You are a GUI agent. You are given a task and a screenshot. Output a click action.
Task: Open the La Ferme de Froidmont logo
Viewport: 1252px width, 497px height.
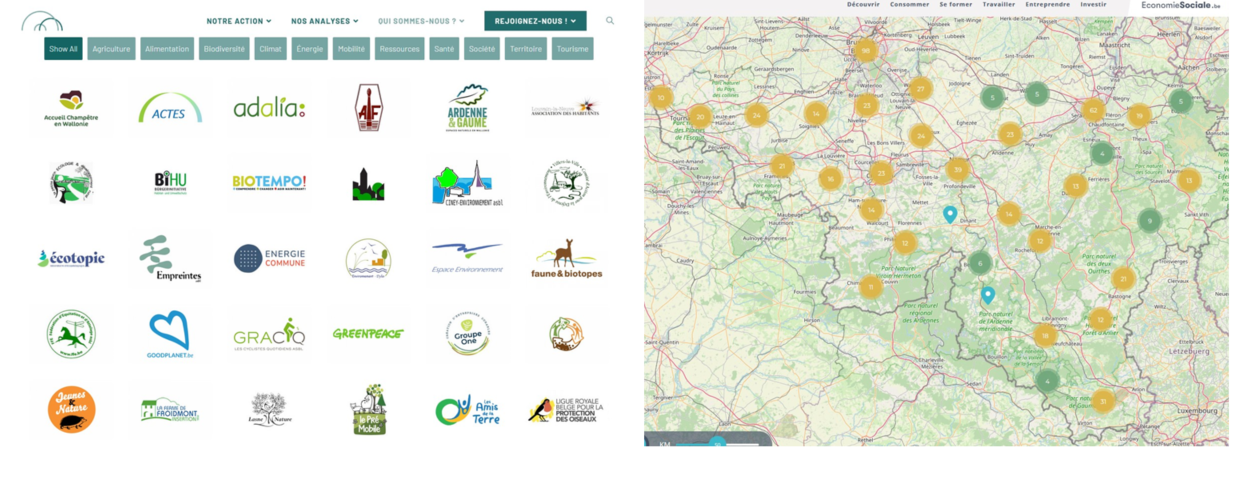pyautogui.click(x=170, y=410)
